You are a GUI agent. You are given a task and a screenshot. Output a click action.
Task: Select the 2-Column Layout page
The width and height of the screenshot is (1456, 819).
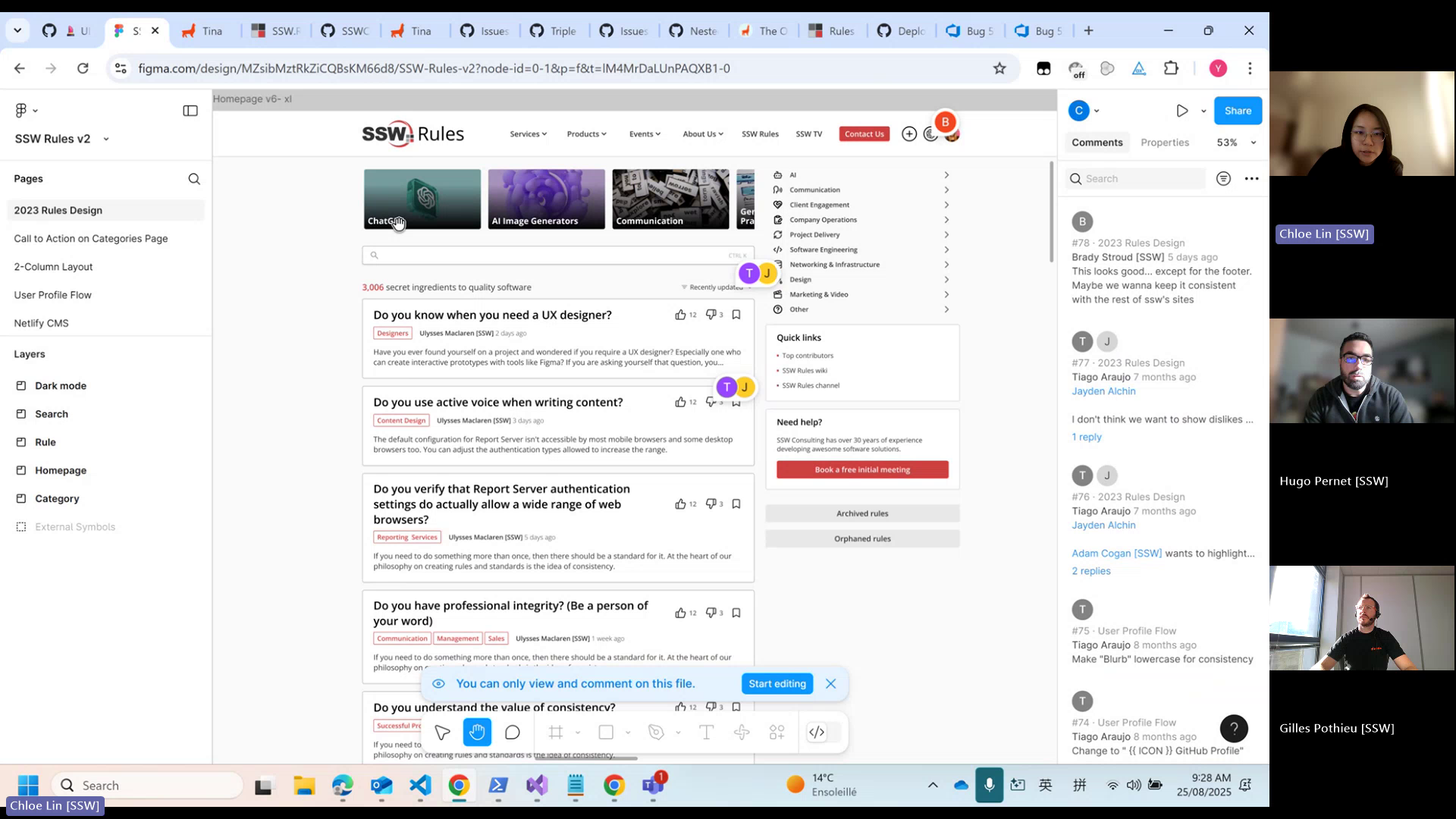click(105, 267)
